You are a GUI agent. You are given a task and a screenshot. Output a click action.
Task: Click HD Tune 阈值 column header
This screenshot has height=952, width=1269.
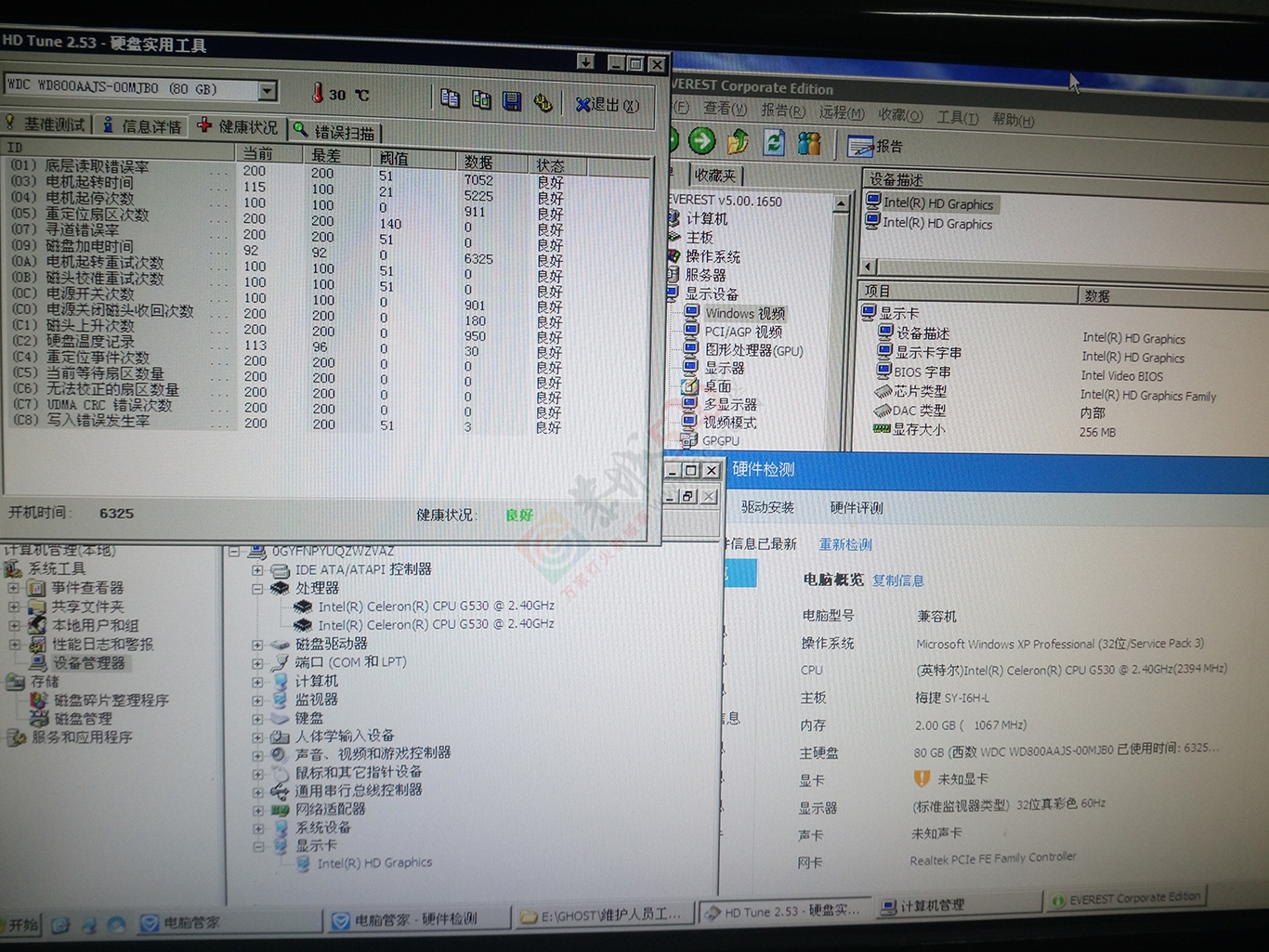(412, 160)
